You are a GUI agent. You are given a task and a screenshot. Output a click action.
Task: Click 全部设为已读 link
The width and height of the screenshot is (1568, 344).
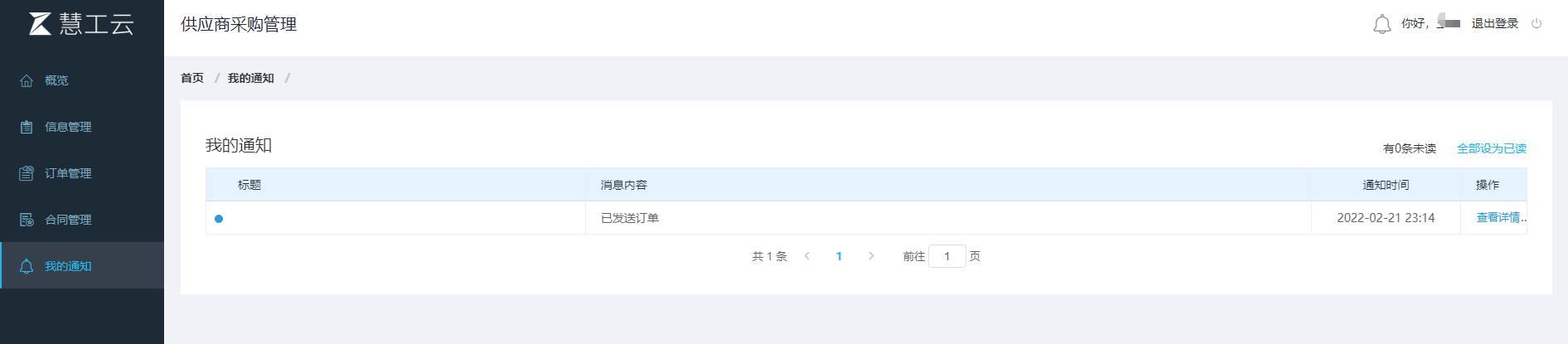(x=1492, y=148)
